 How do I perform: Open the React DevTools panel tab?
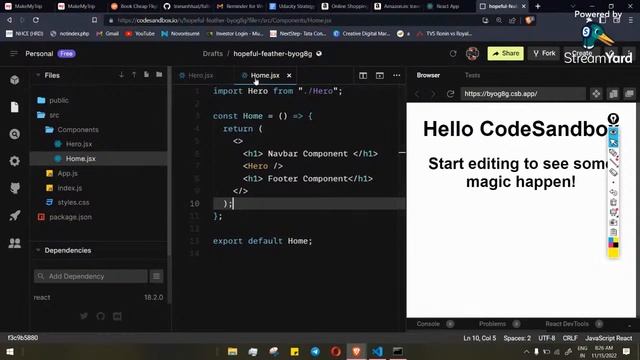pyautogui.click(x=567, y=324)
